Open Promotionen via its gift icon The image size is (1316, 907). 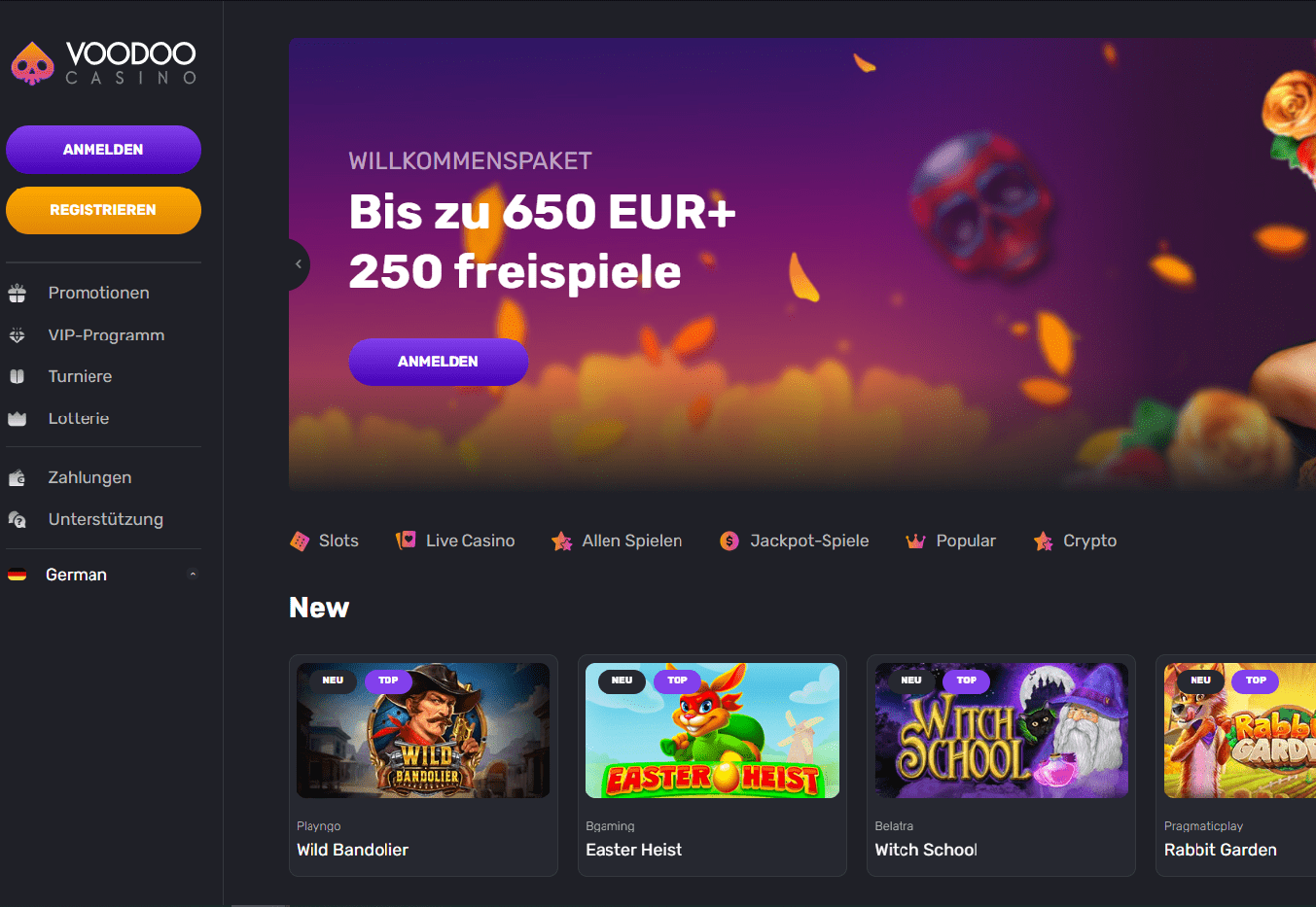(18, 293)
